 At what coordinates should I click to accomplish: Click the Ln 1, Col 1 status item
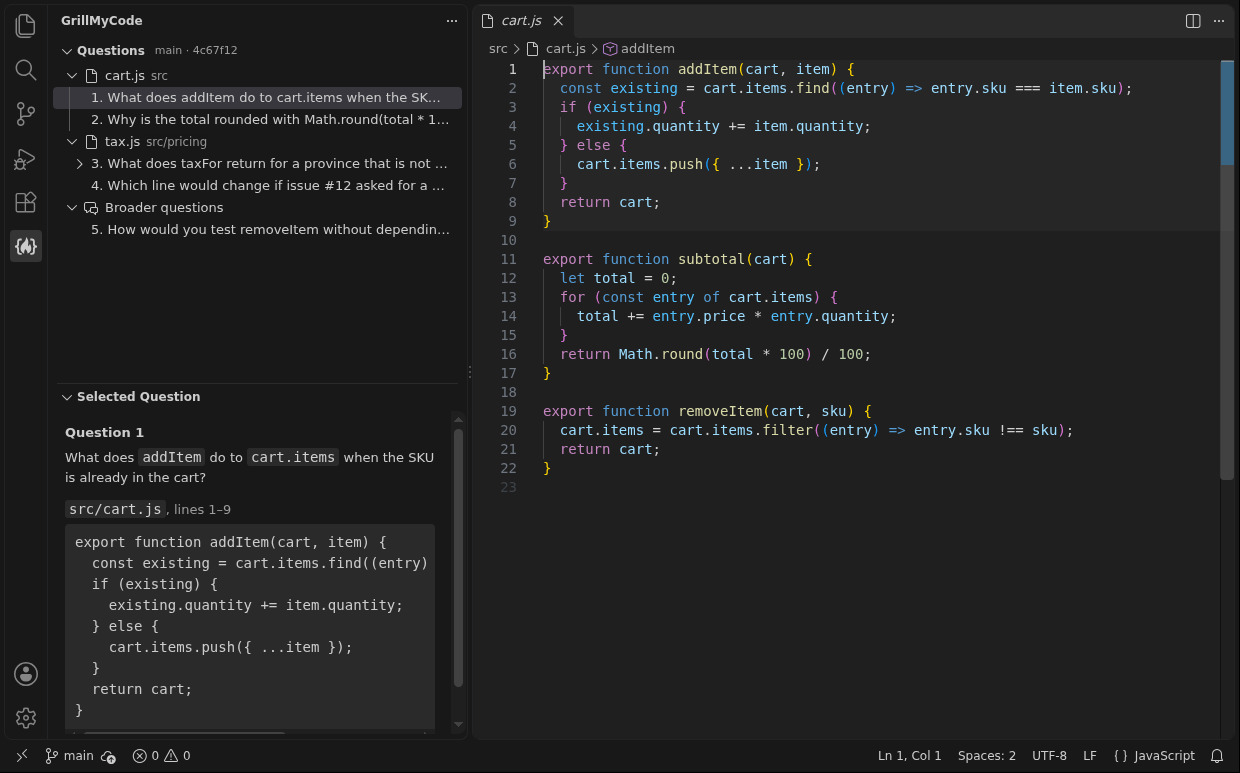coord(910,756)
